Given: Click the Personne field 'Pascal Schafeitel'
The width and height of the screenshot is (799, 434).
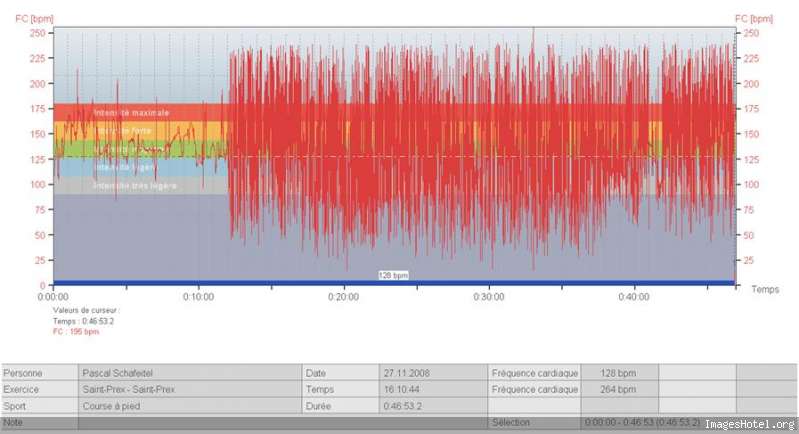Looking at the screenshot, I should pos(190,373).
